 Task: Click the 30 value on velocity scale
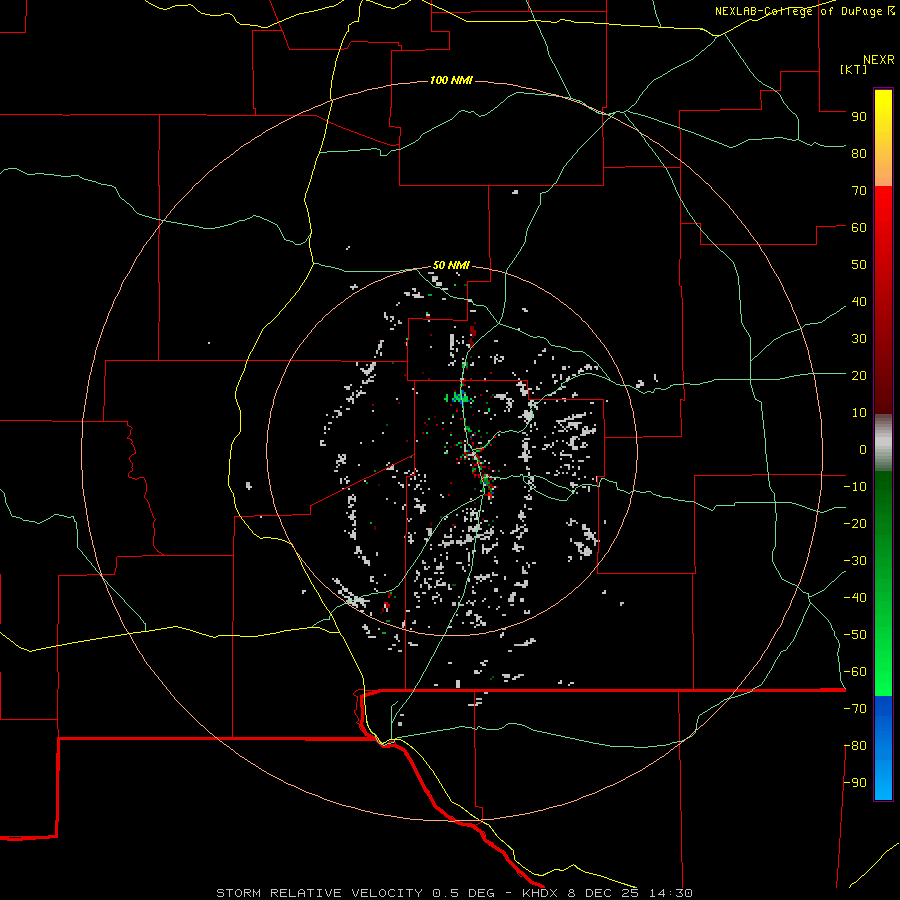pos(859,339)
